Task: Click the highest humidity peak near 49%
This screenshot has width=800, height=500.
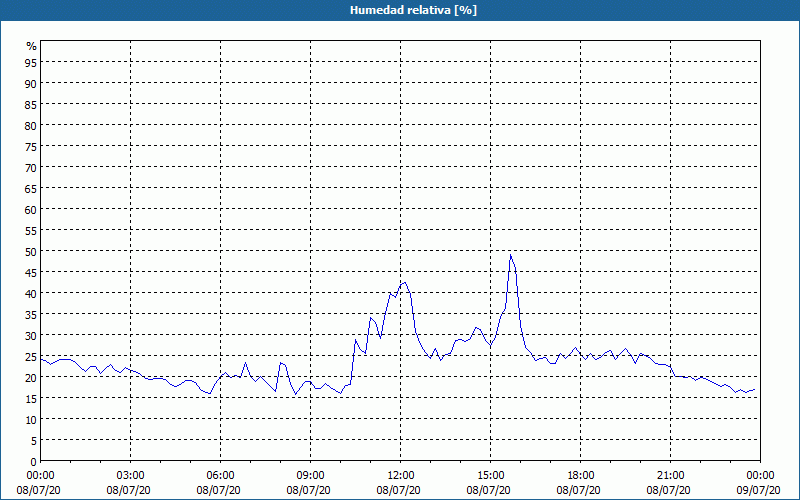Action: pos(510,255)
